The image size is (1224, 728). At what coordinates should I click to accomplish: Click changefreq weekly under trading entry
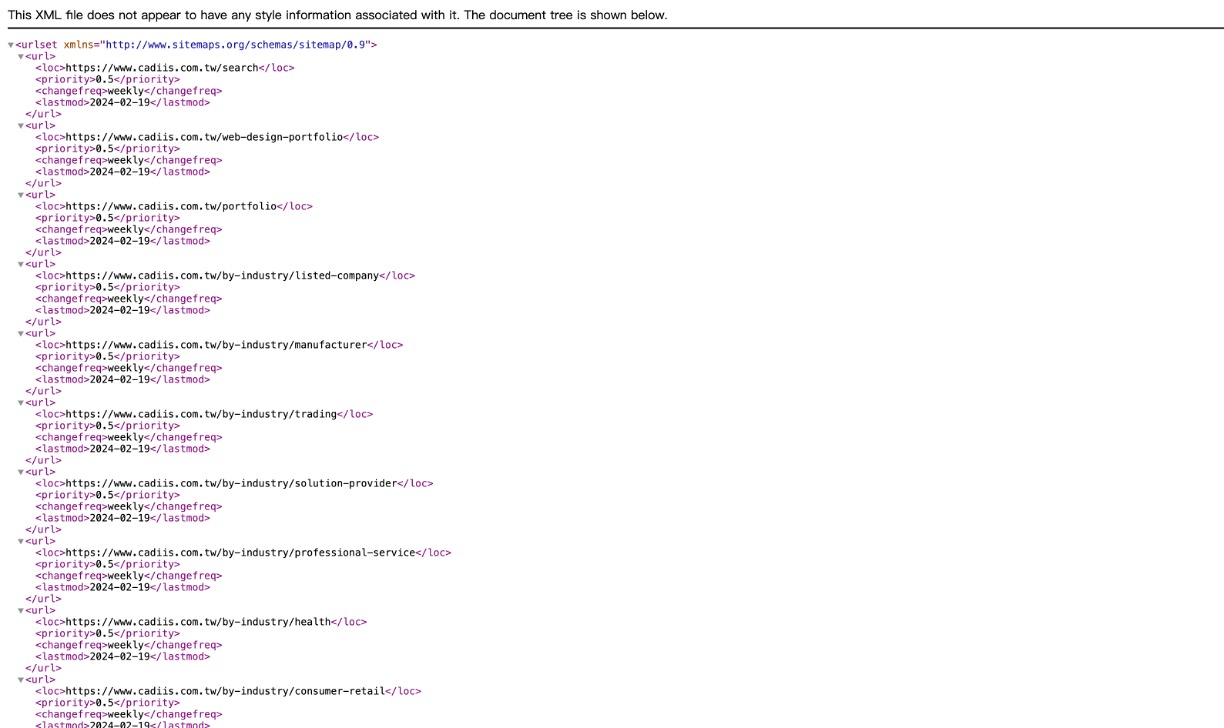point(126,437)
